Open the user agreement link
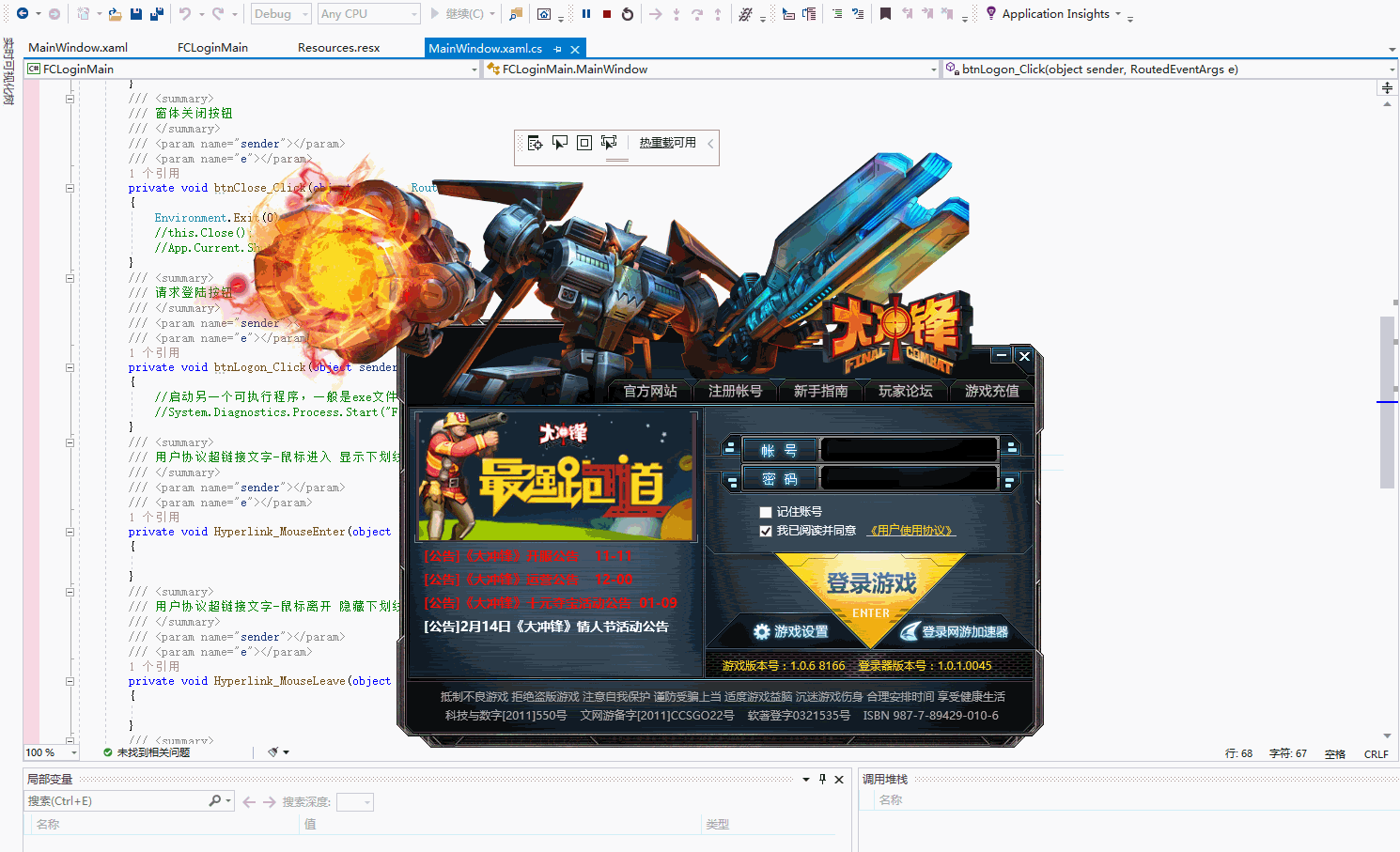 click(910, 531)
